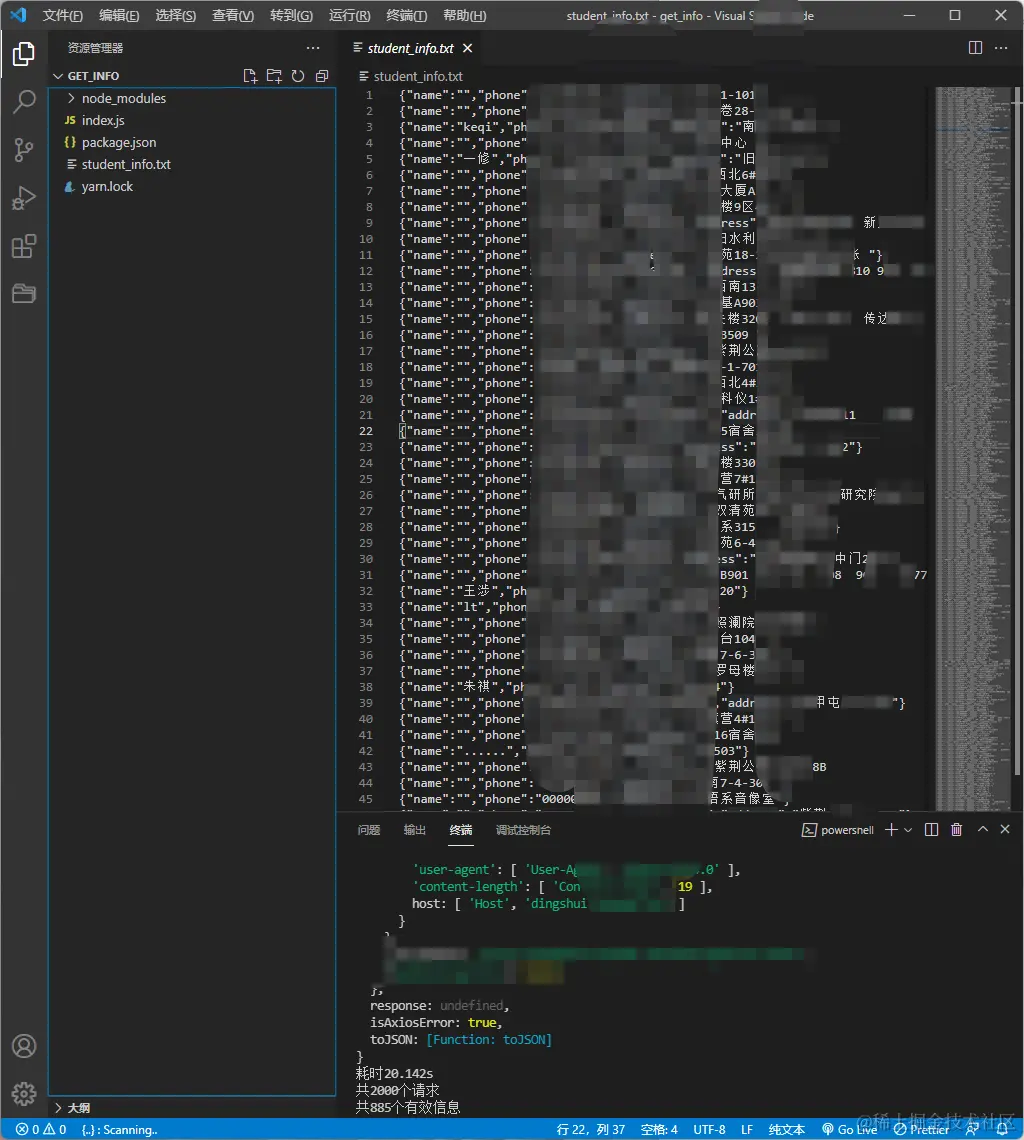Collapse all folders in explorer
1024x1140 pixels.
(x=322, y=76)
